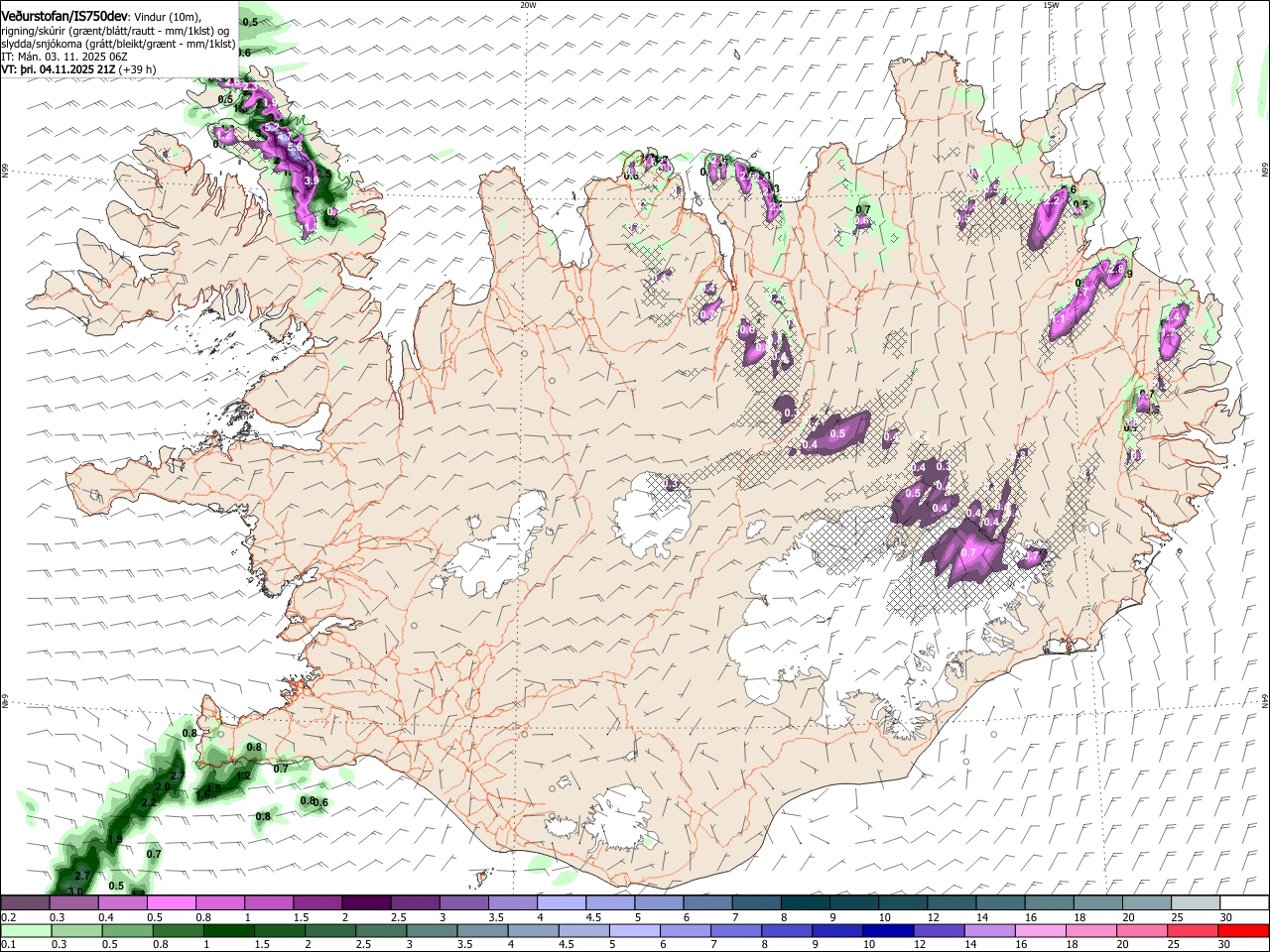Choose the lower legend swatch between 4.5 and 5
This screenshot has width=1270, height=952.
click(x=583, y=930)
